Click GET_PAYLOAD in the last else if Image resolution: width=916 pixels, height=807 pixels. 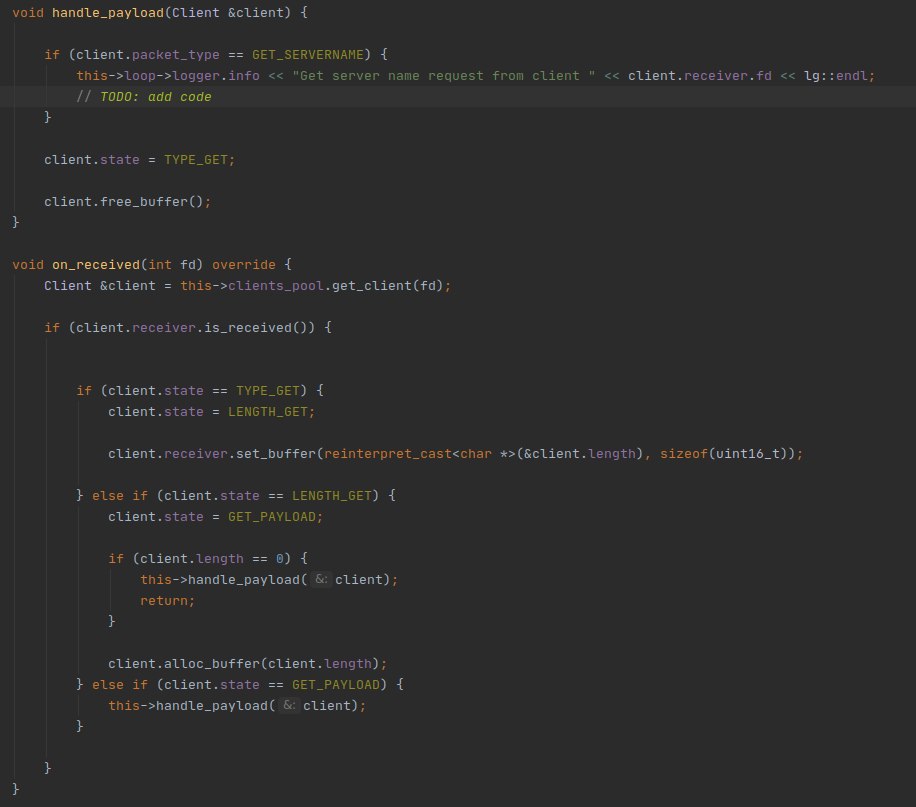point(336,686)
